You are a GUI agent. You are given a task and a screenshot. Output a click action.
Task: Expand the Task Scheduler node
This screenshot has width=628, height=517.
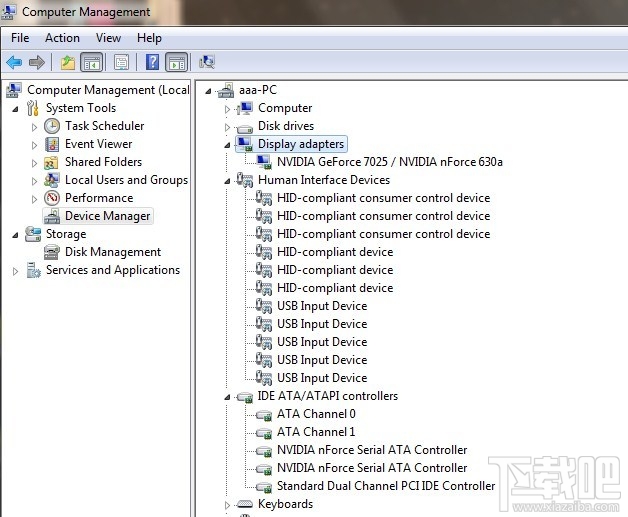tap(34, 127)
